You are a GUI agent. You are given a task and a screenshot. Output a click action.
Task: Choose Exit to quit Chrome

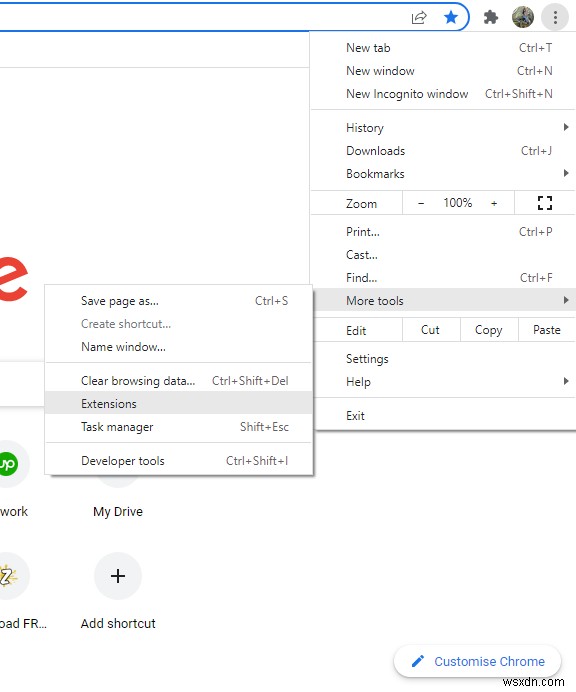pyautogui.click(x=442, y=415)
